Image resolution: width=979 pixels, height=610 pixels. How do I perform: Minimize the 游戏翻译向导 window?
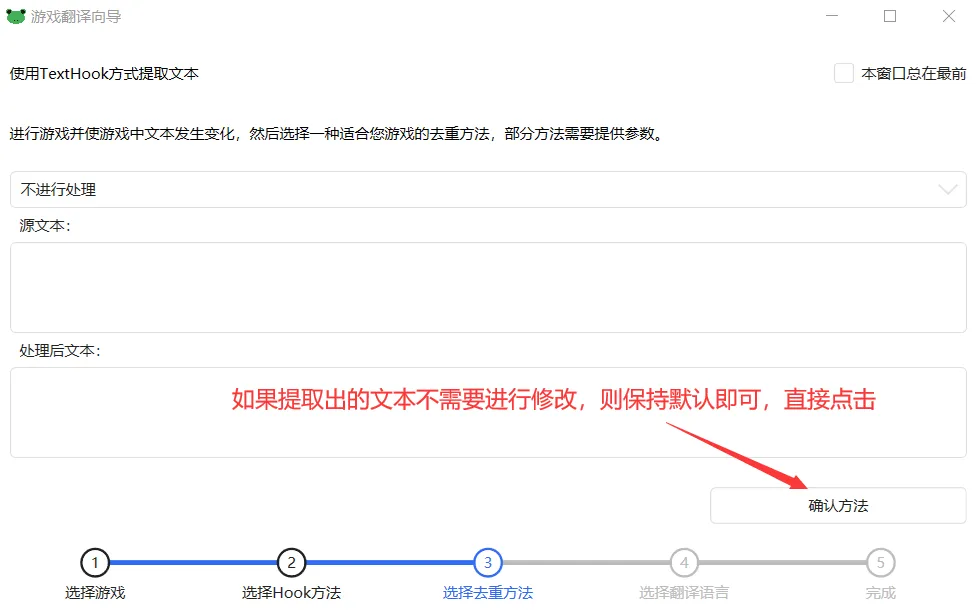pos(831,17)
